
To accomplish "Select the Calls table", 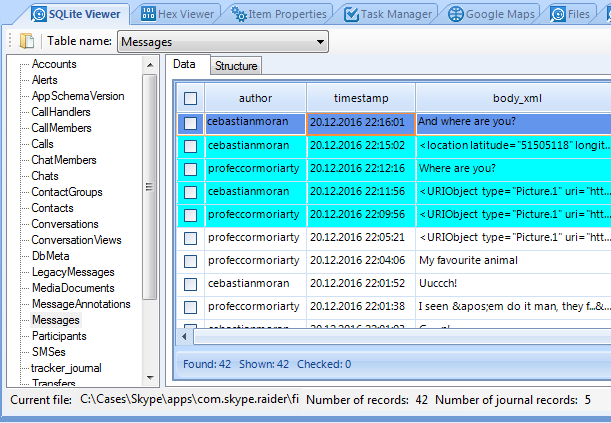I will coord(42,144).
